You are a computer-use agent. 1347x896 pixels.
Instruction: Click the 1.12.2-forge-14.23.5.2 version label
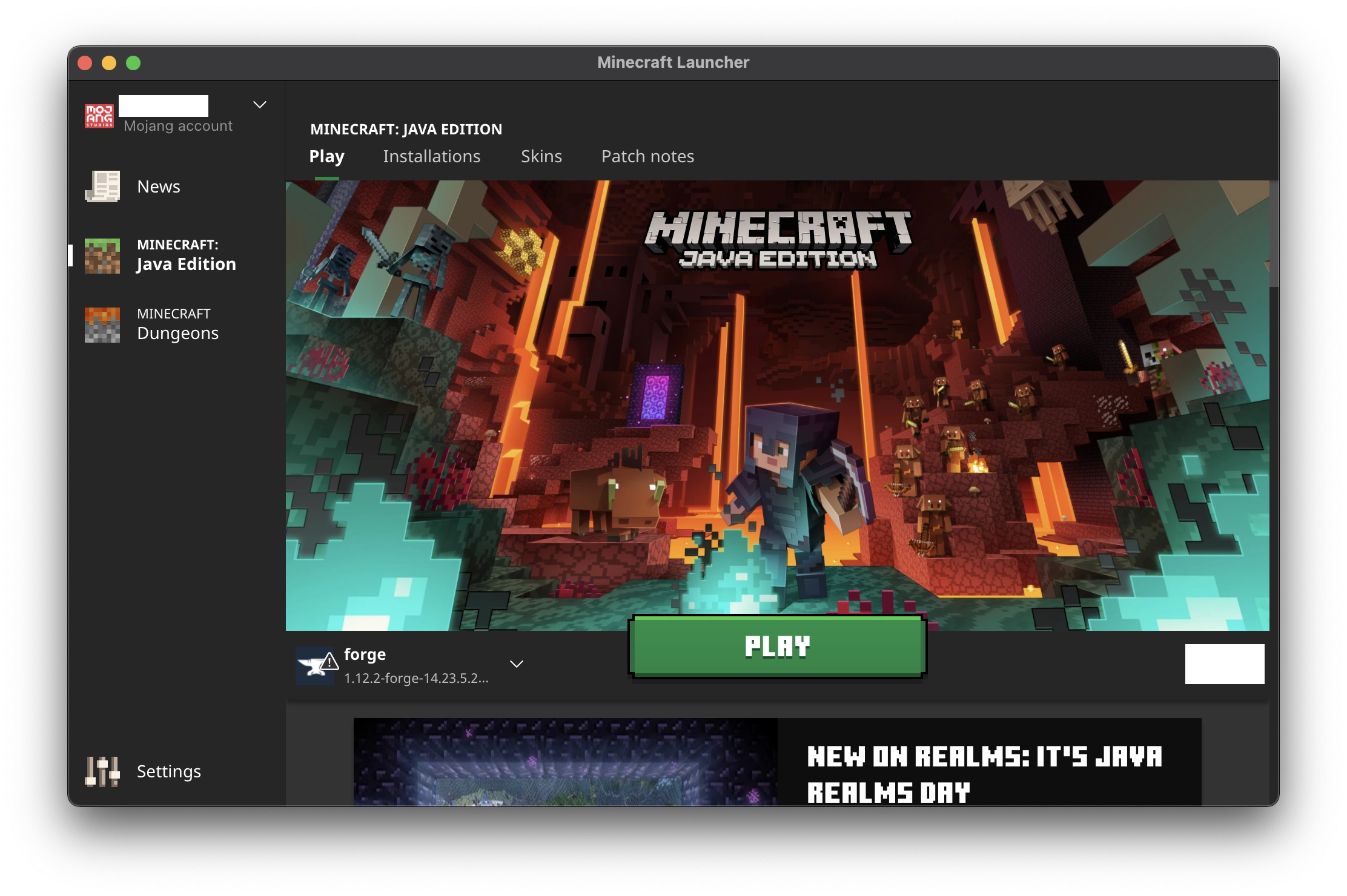(416, 678)
